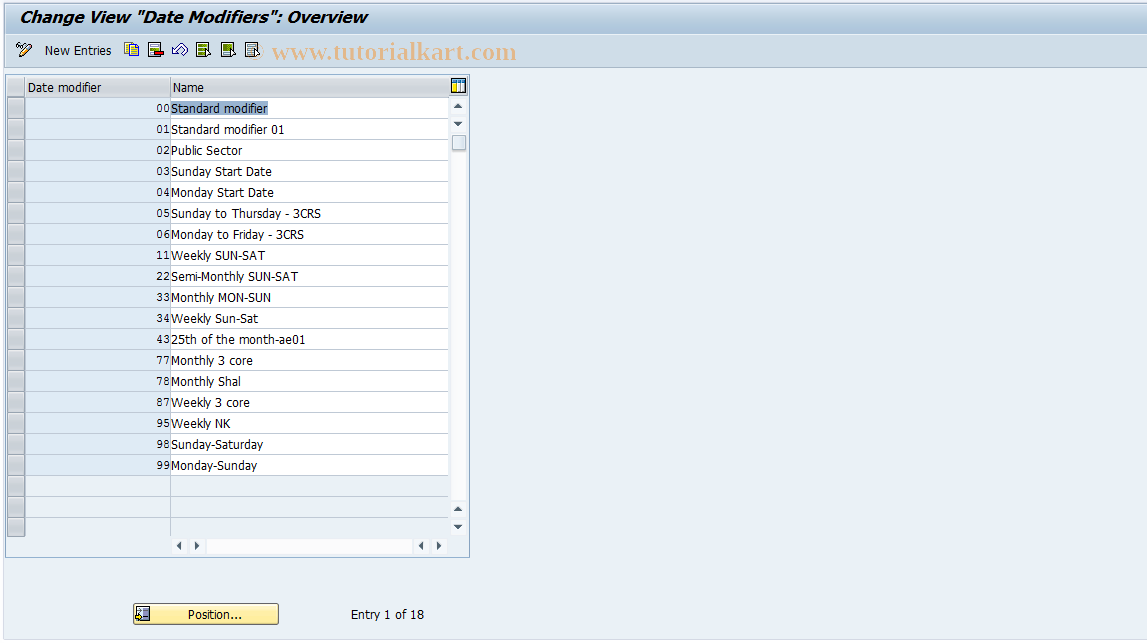Click the Undo Change toolbar icon

[x=179, y=50]
